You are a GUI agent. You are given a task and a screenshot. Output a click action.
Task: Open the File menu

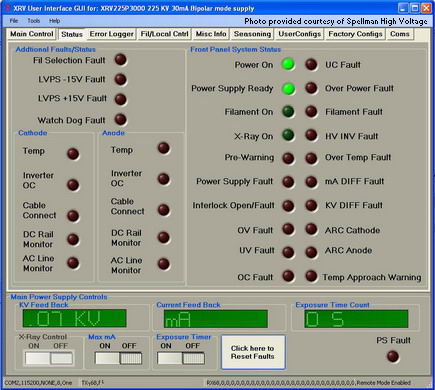14,21
